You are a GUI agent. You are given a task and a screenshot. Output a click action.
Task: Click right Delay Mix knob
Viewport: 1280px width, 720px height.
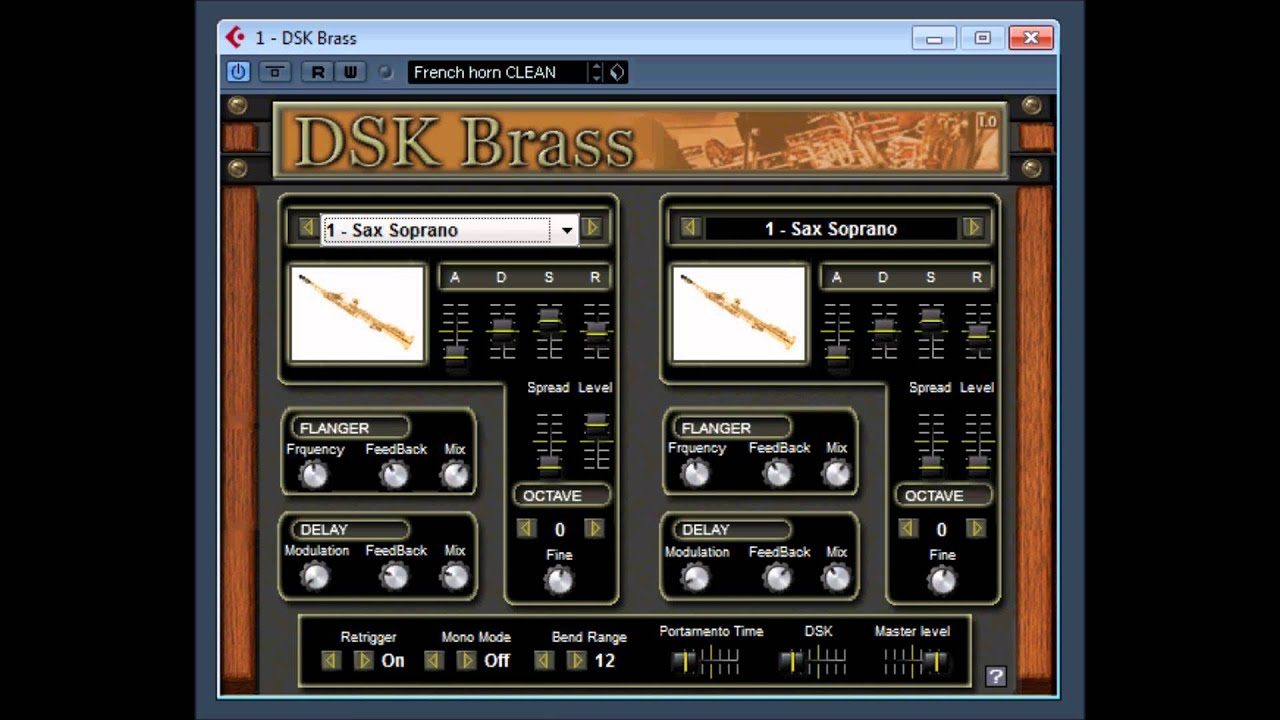click(836, 577)
